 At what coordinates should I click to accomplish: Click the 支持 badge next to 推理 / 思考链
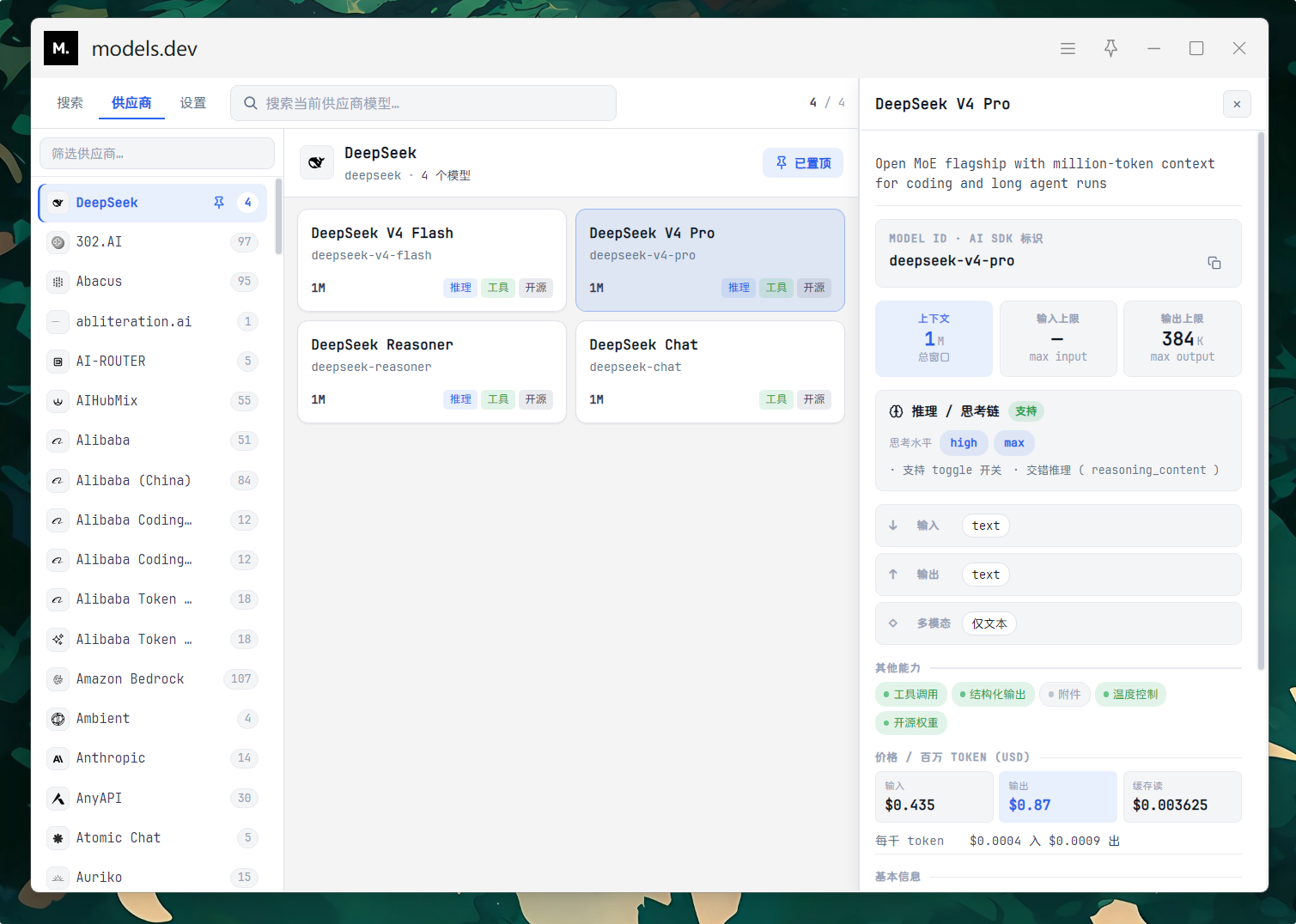(x=1025, y=411)
